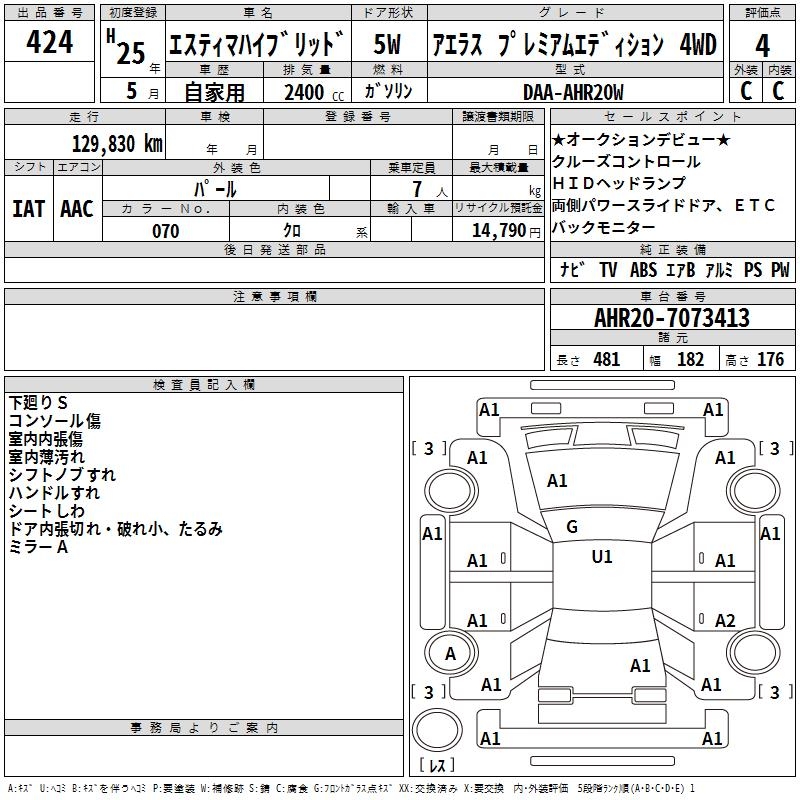Select the exterior color パール
Screen dimensions: 800x800
coord(215,190)
